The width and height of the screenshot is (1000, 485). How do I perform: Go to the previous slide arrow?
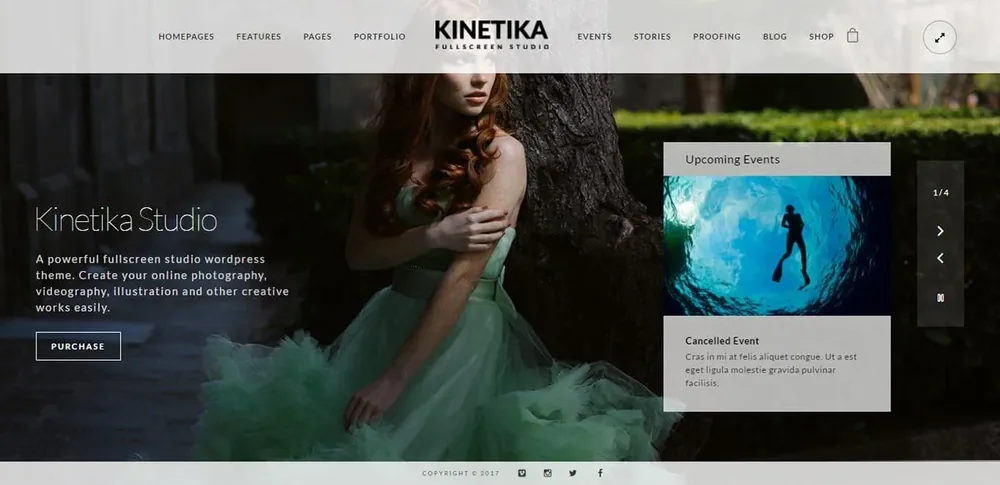(x=940, y=258)
